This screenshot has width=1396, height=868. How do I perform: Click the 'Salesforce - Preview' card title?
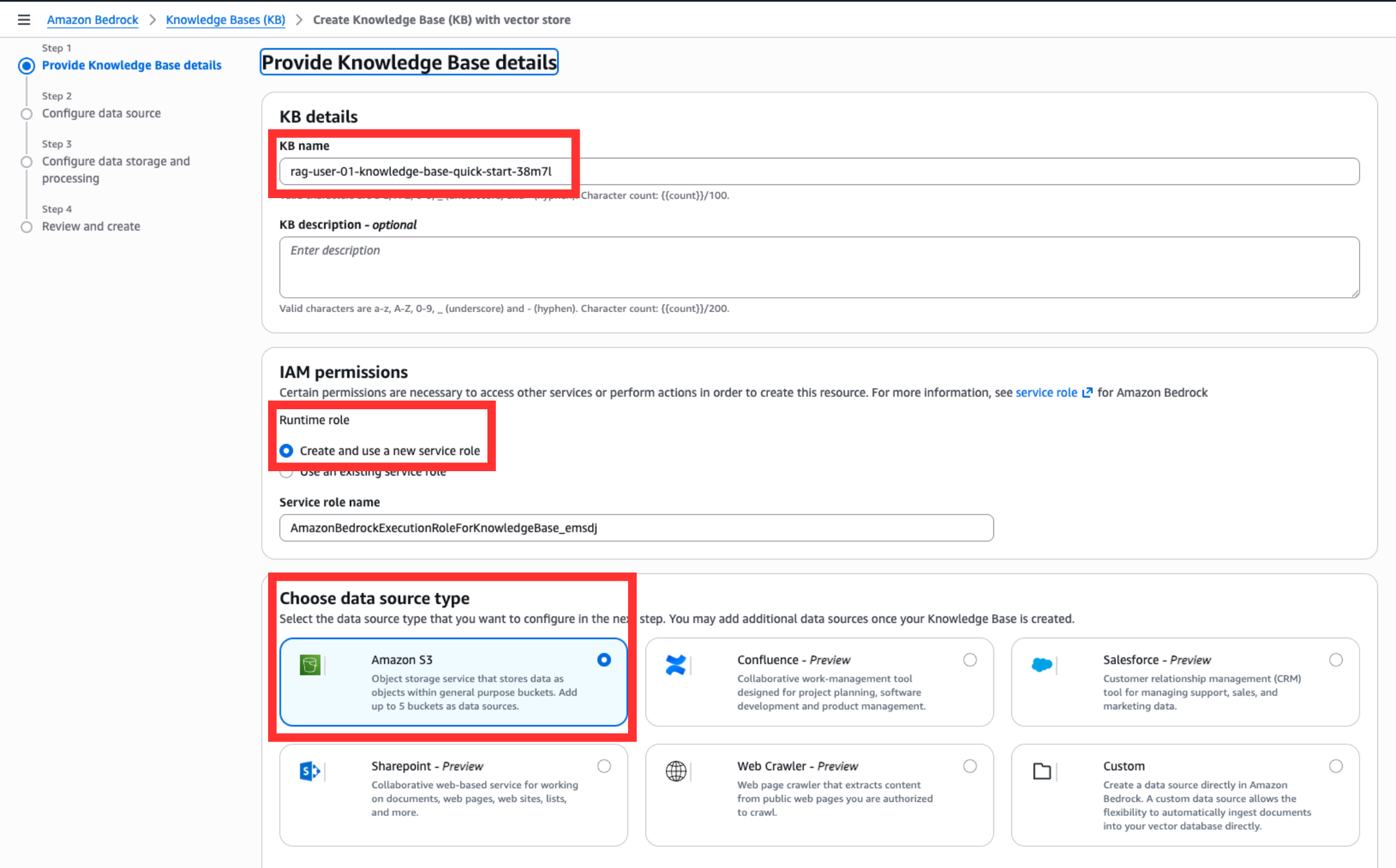(x=1156, y=660)
